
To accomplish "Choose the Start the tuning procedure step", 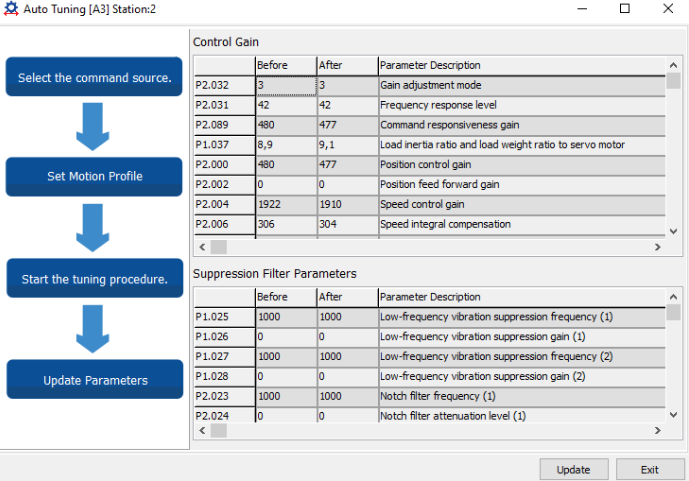I will 95,279.
